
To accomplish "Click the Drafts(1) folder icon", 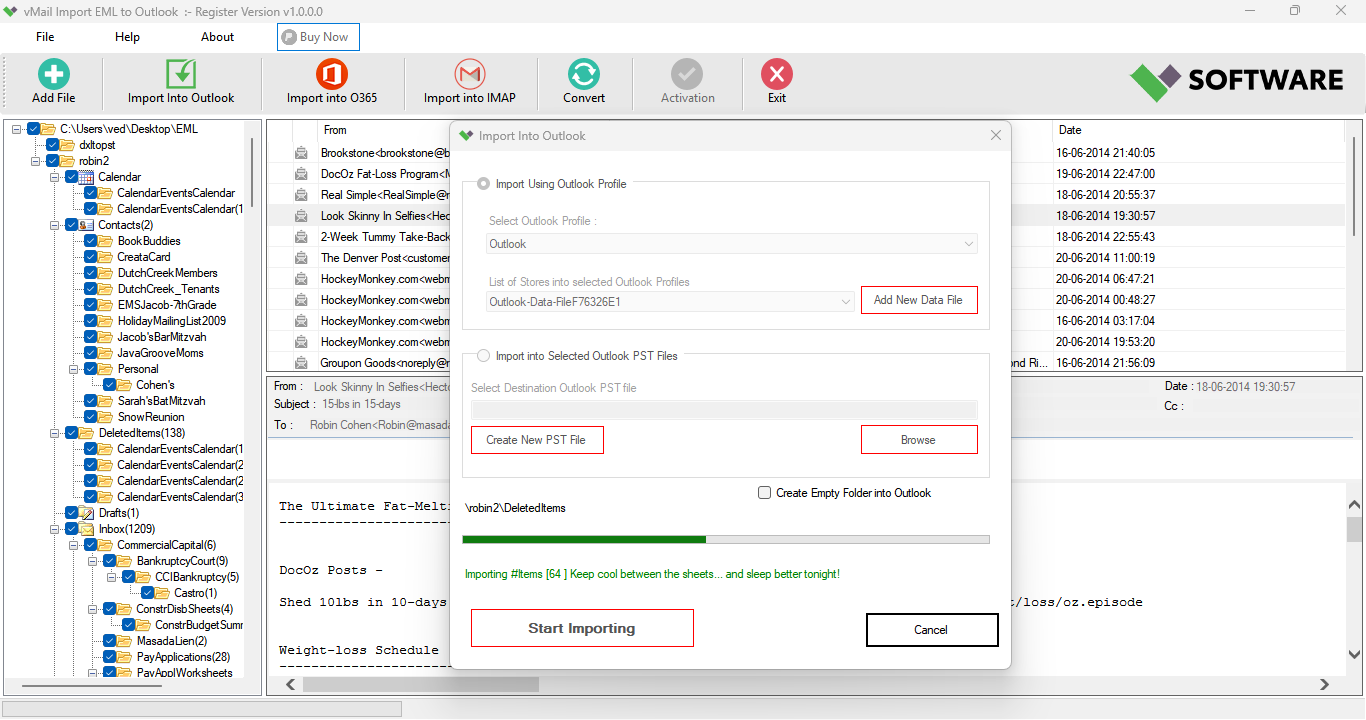I will [x=87, y=513].
